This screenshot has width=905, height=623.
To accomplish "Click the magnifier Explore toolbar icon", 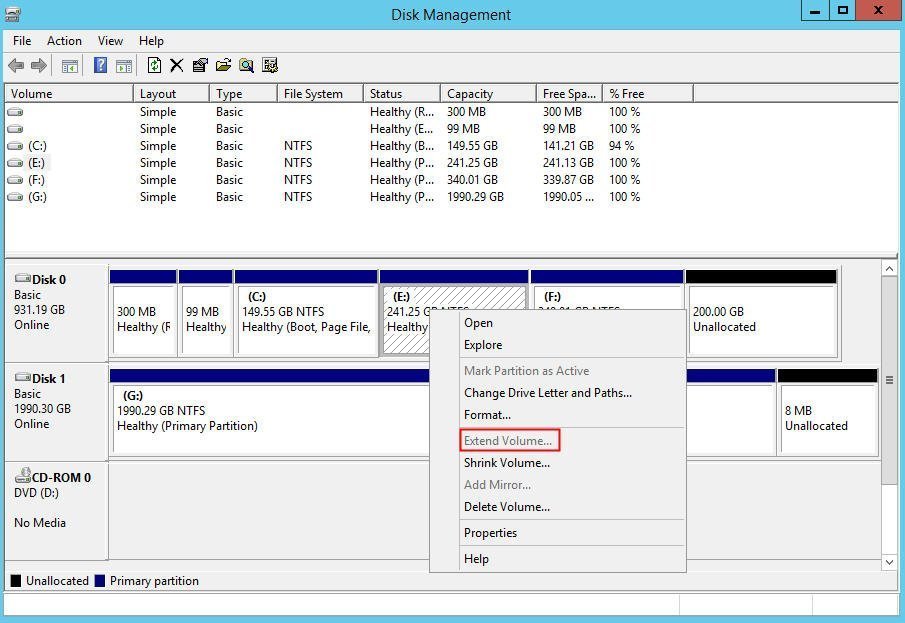I will point(246,66).
